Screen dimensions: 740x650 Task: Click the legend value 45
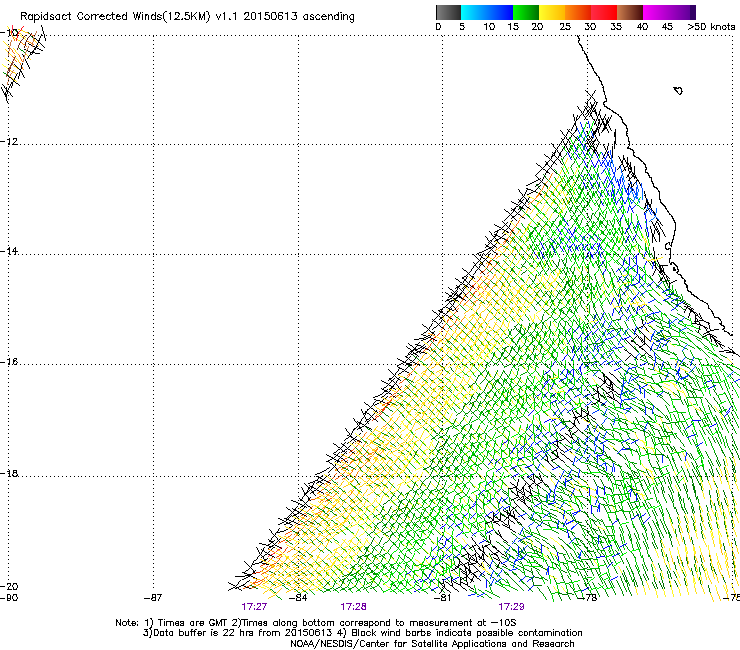667,27
